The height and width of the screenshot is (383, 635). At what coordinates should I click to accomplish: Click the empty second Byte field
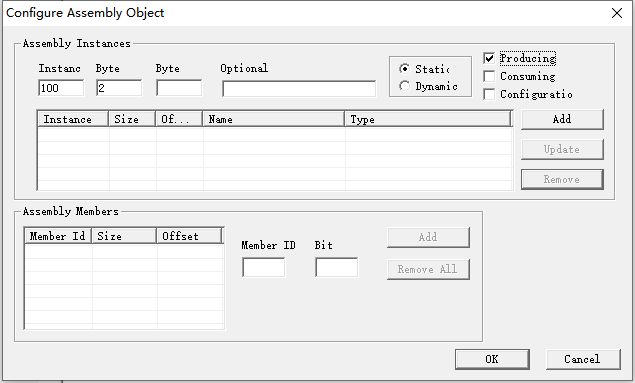click(179, 88)
